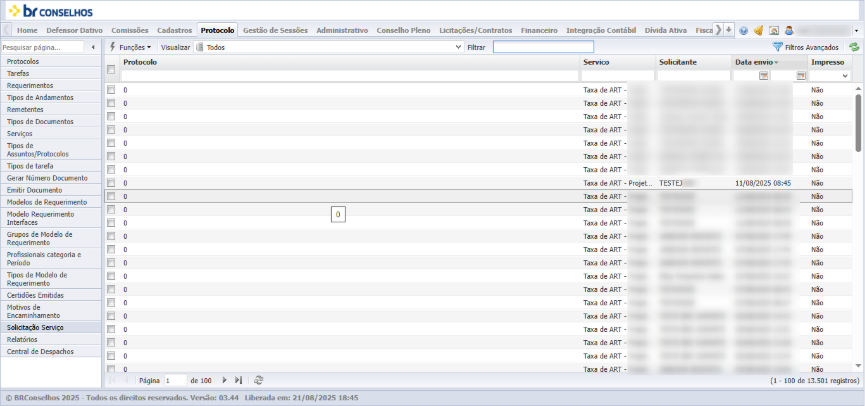This screenshot has width=865, height=406.
Task: Open the tab list down-arrow button
Action: (729, 30)
